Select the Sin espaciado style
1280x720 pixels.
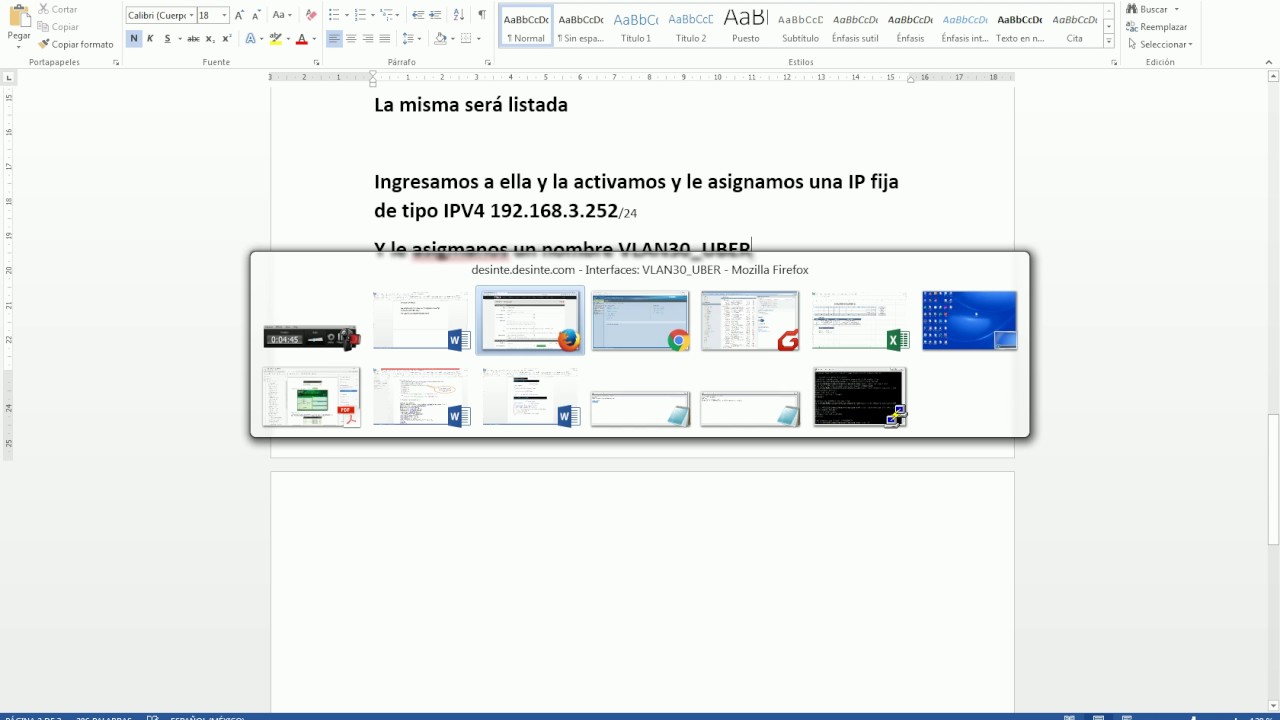580,27
